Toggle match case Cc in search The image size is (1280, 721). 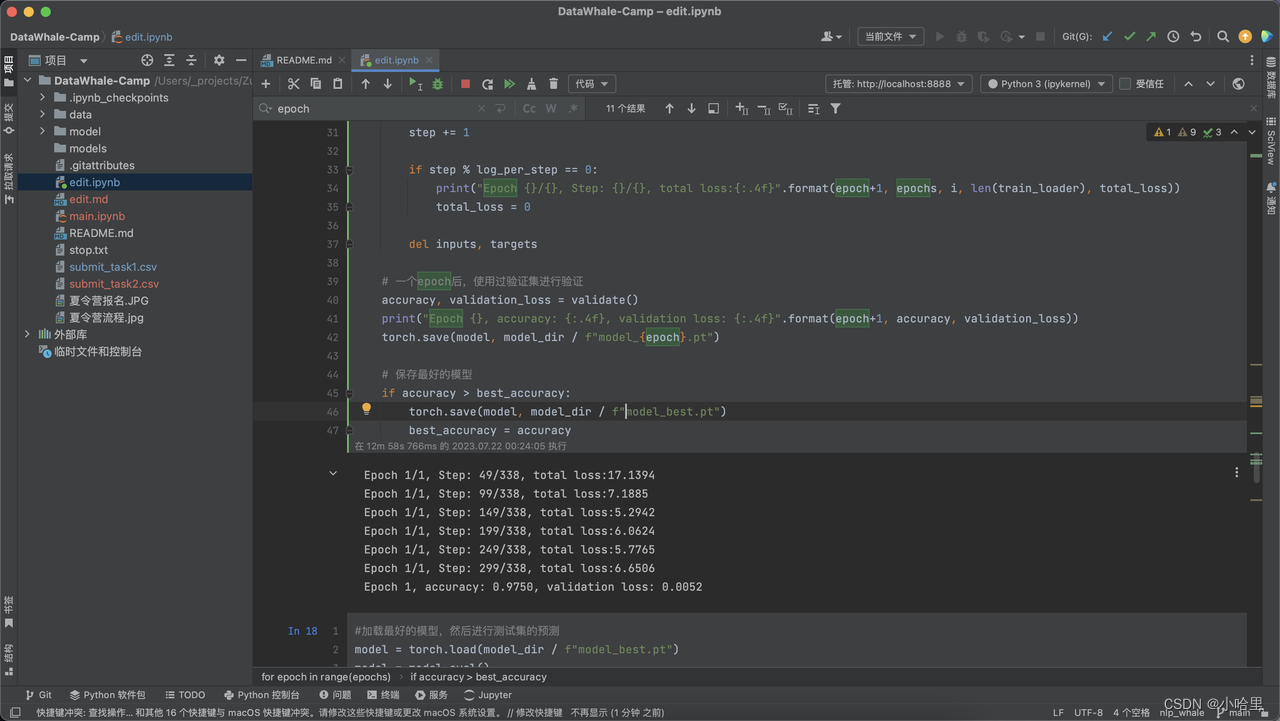(x=529, y=108)
